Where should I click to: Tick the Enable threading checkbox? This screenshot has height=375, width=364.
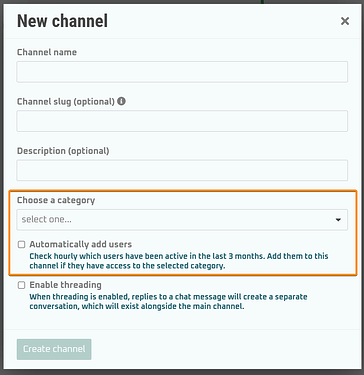[x=21, y=285]
